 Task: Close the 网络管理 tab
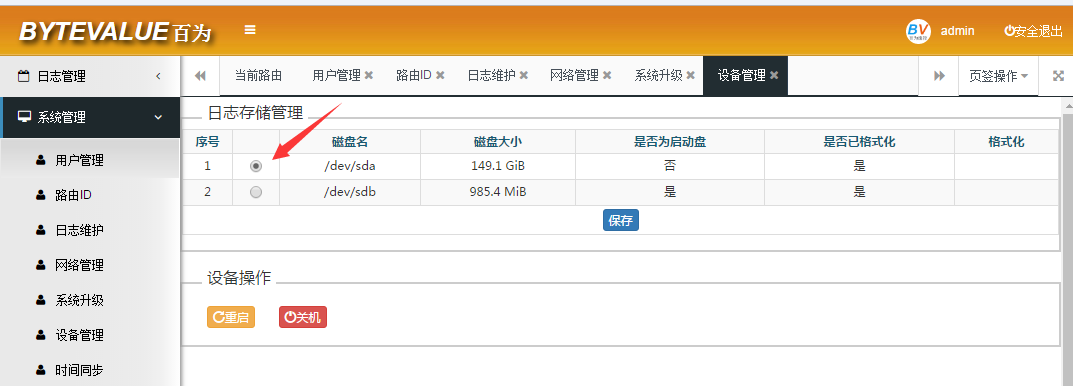coord(607,75)
